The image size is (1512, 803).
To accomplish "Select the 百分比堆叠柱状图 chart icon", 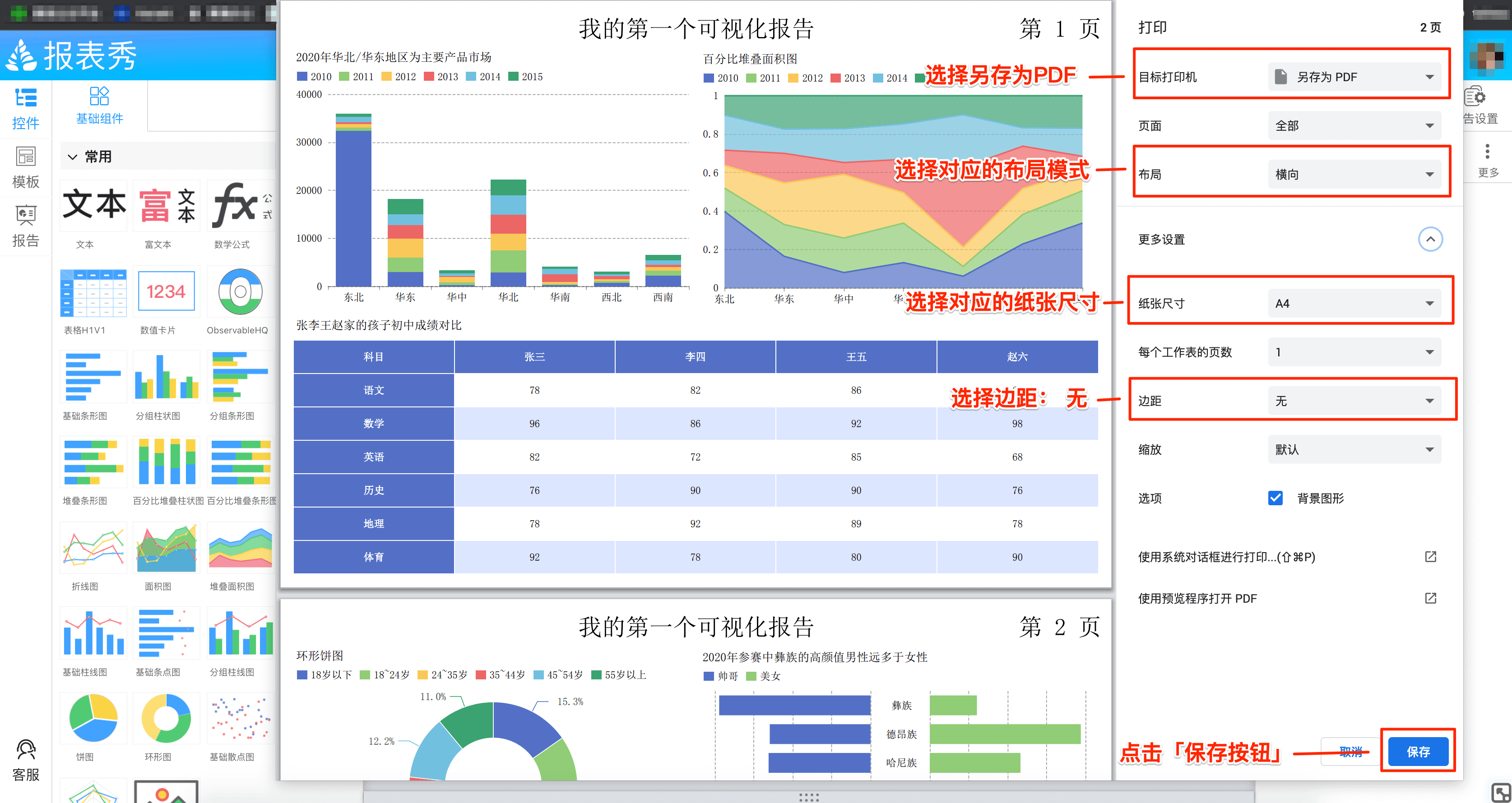I will [167, 462].
